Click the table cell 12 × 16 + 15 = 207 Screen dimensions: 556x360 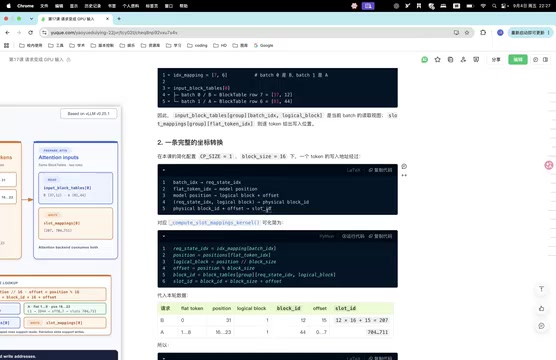(362, 320)
